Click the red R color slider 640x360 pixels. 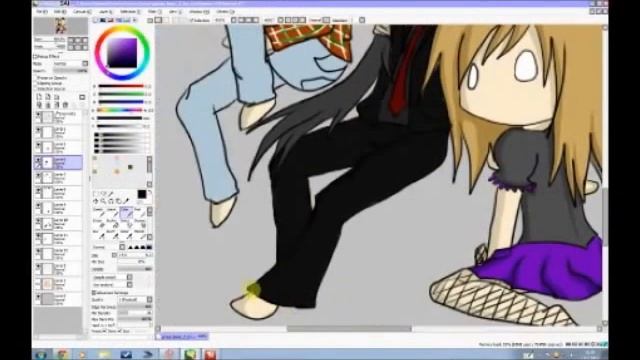pos(121,86)
